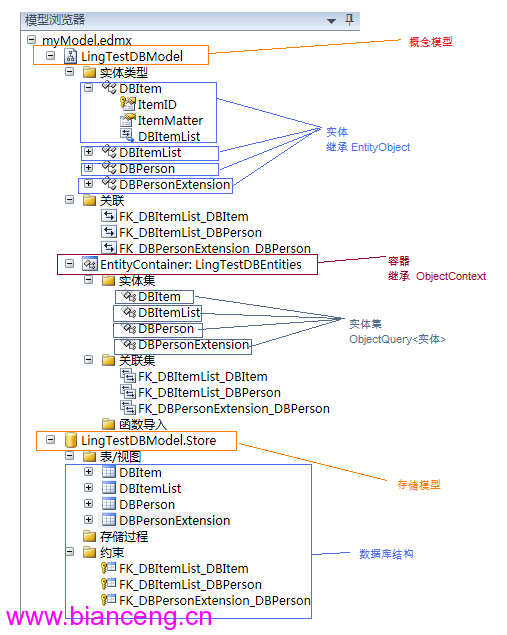Click the DBItem entity type icon
Viewport: 507px width, 635px height.
point(109,87)
